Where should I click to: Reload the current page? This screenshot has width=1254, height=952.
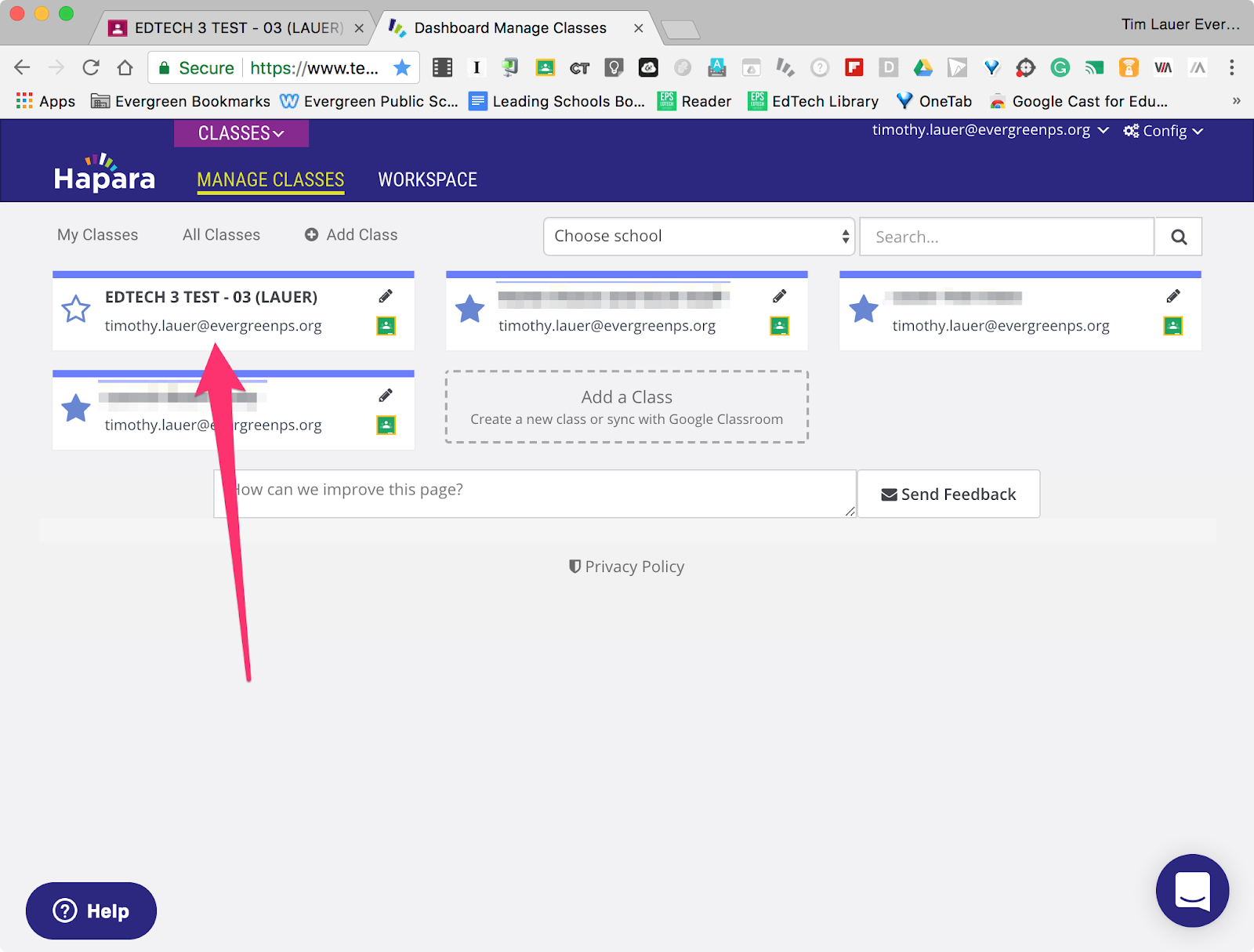point(91,67)
